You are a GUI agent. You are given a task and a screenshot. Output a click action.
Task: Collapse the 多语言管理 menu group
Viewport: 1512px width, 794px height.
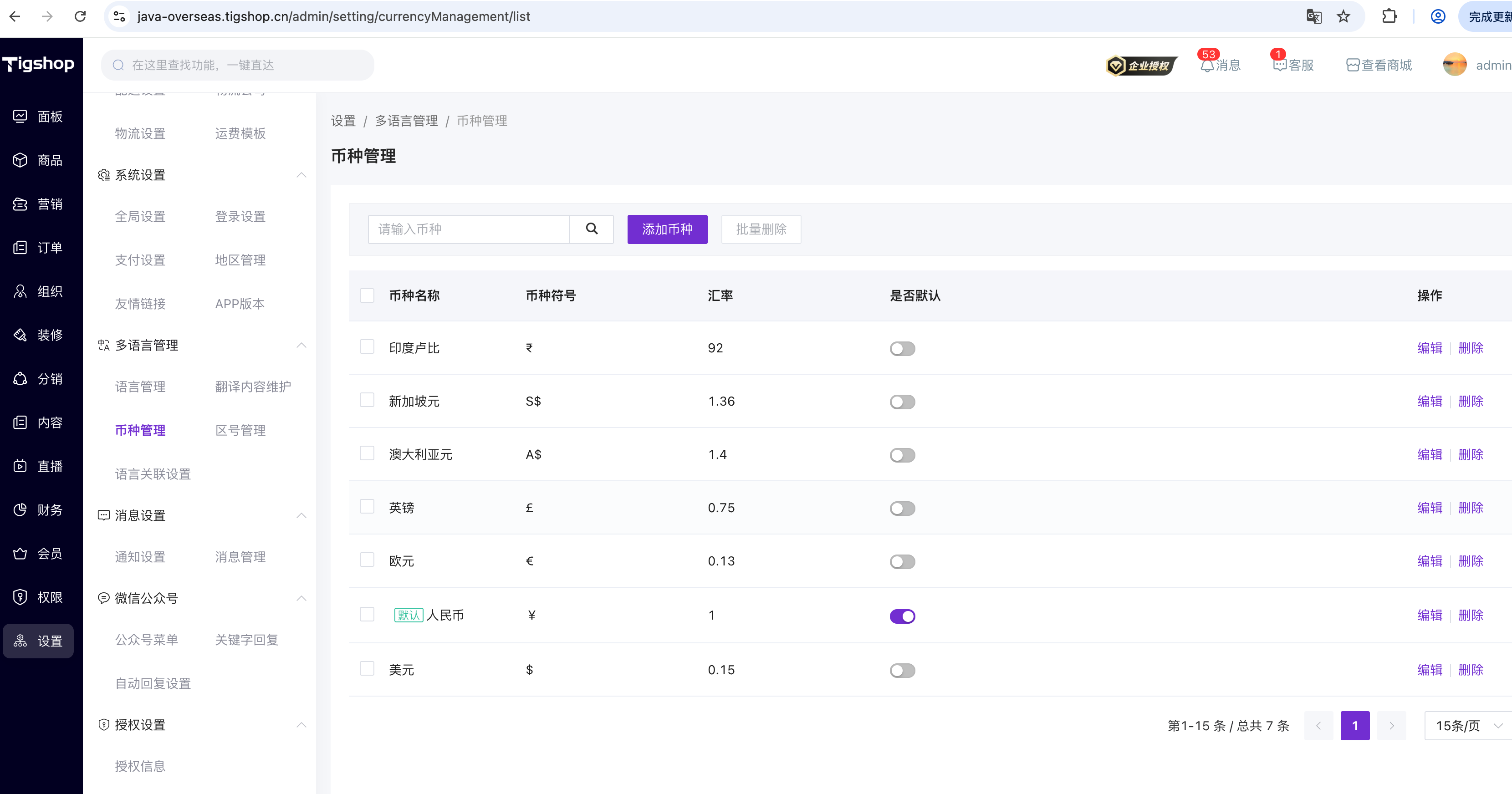tap(301, 345)
